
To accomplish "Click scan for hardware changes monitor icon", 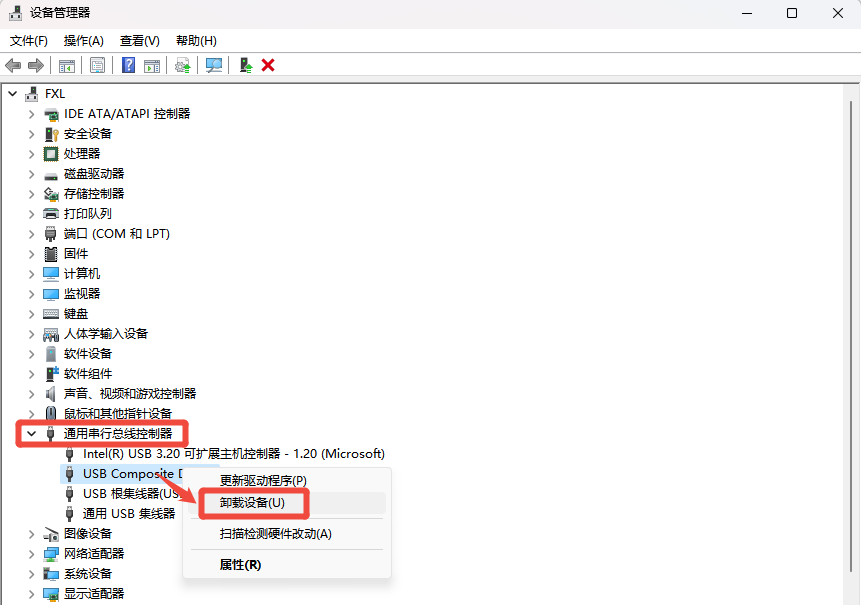I will (x=213, y=65).
